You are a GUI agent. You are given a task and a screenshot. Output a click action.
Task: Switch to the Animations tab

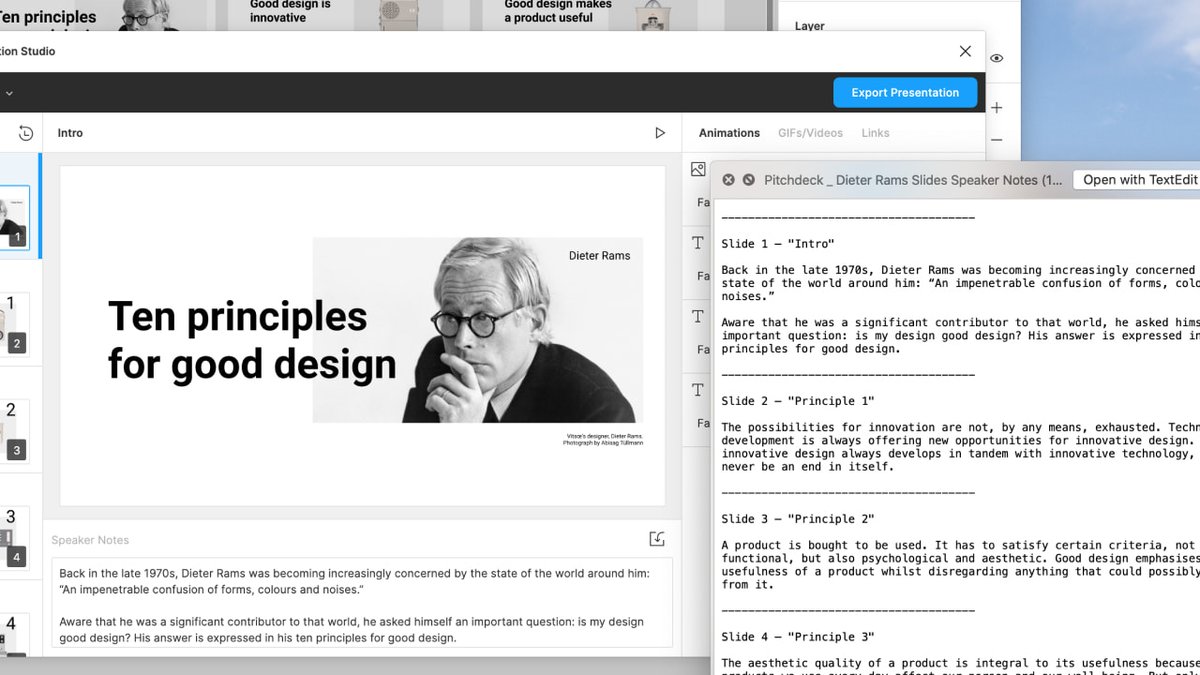(729, 133)
